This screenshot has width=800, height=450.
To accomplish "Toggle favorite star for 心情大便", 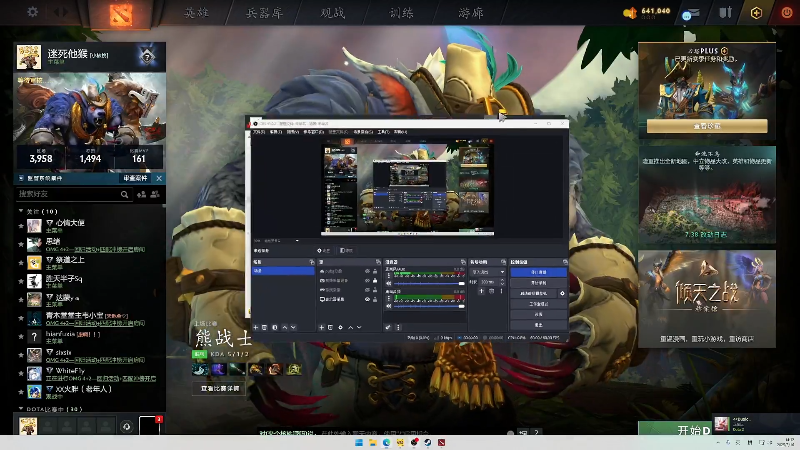I will point(21,226).
